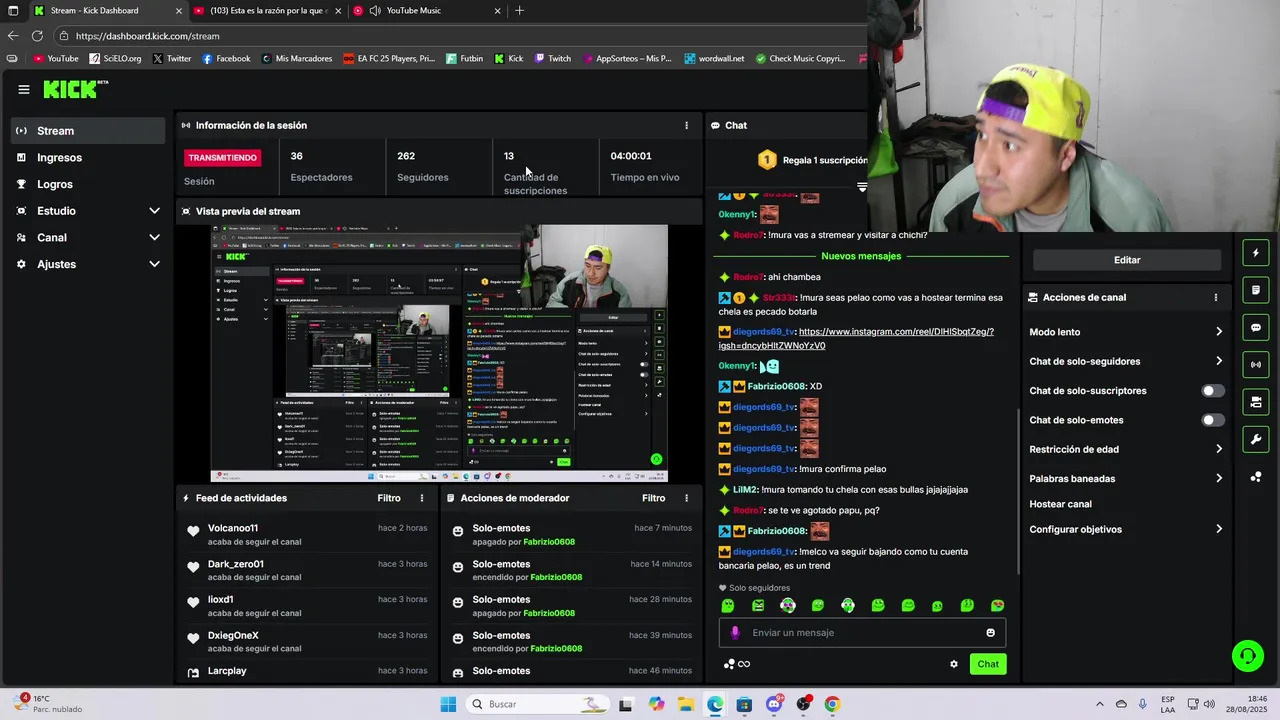This screenshot has height=720, width=1280.
Task: Open Acciones de moderador three-dot menu
Action: [686, 498]
